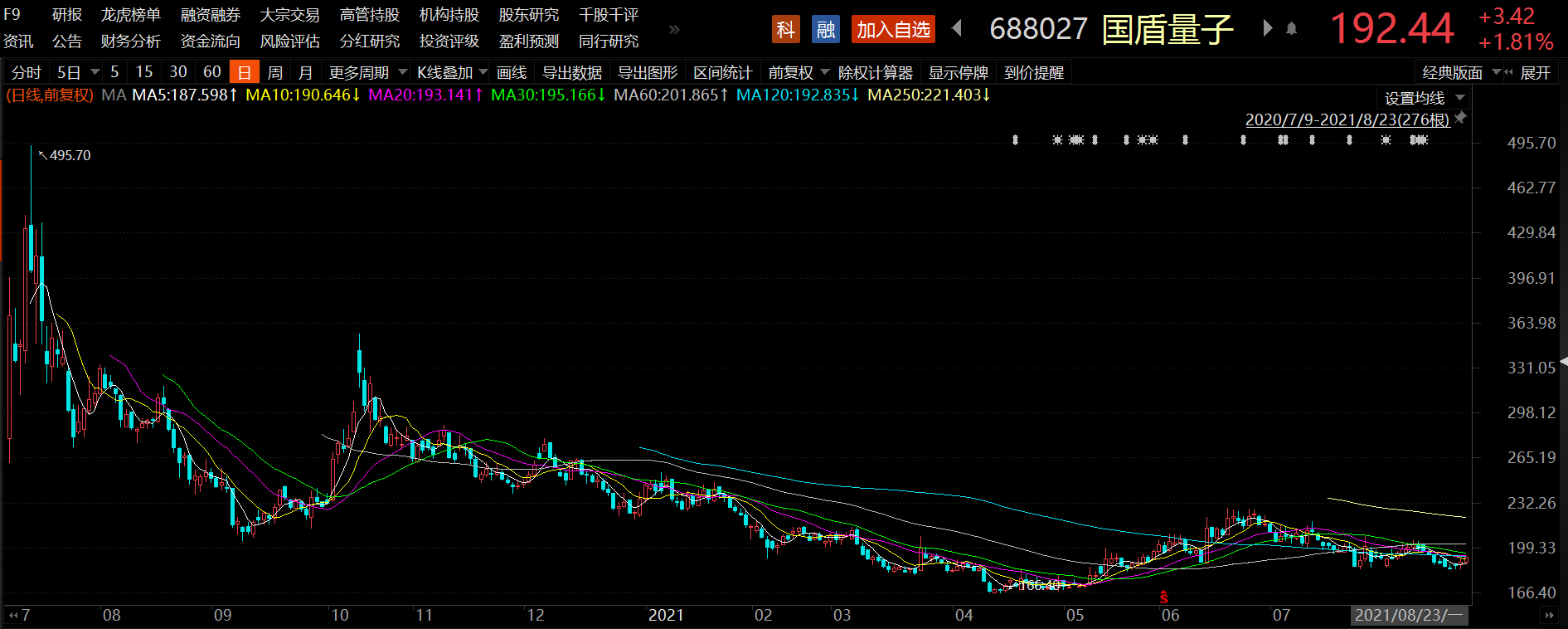This screenshot has height=629, width=1568.
Task: Open the 财务分析 menu item
Action: 131,41
